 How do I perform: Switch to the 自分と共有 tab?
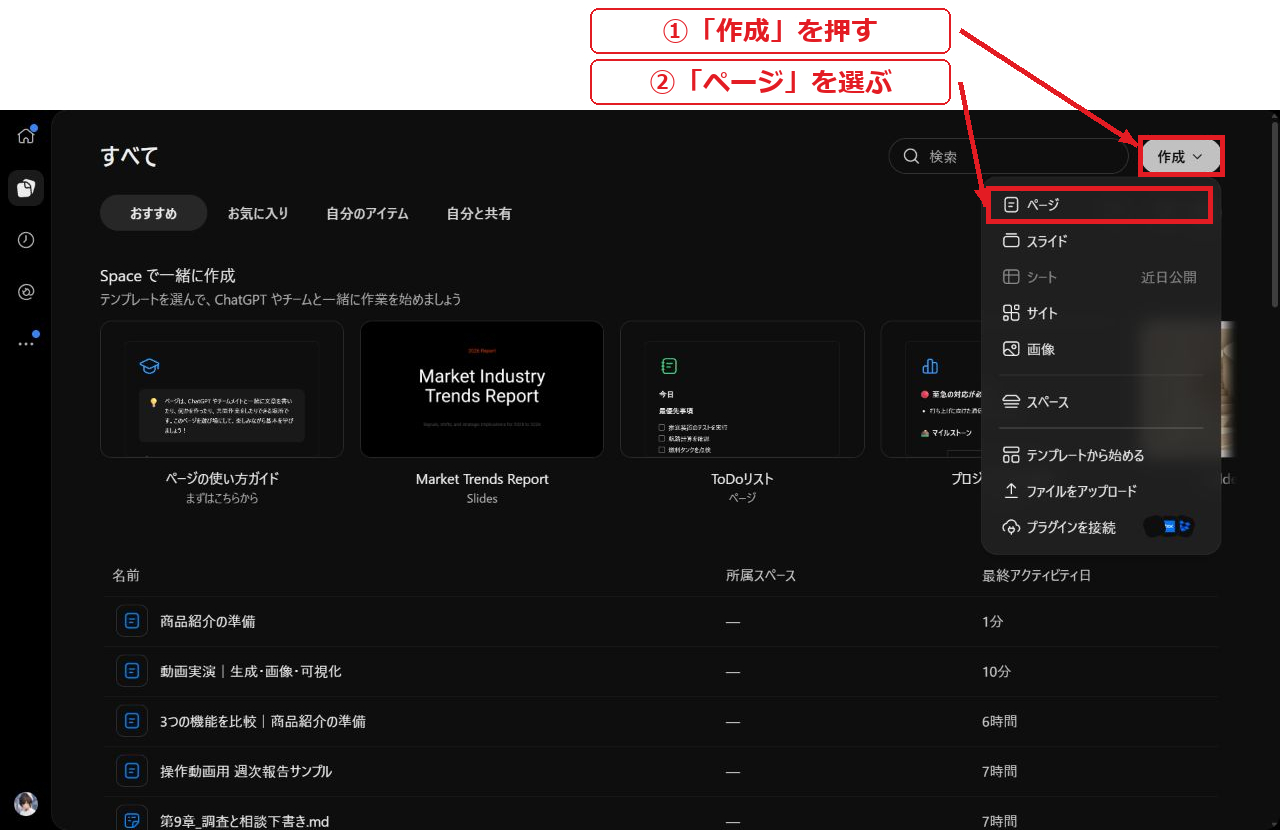(x=479, y=213)
